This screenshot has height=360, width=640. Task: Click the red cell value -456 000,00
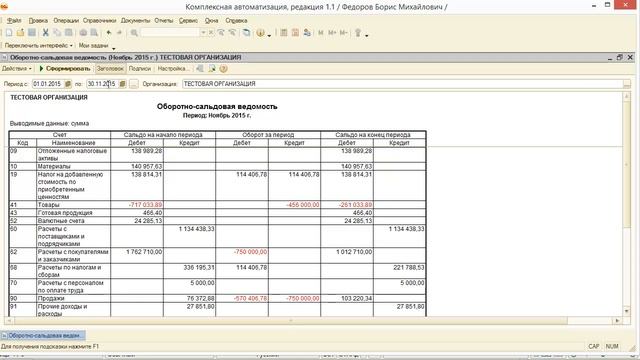302,204
